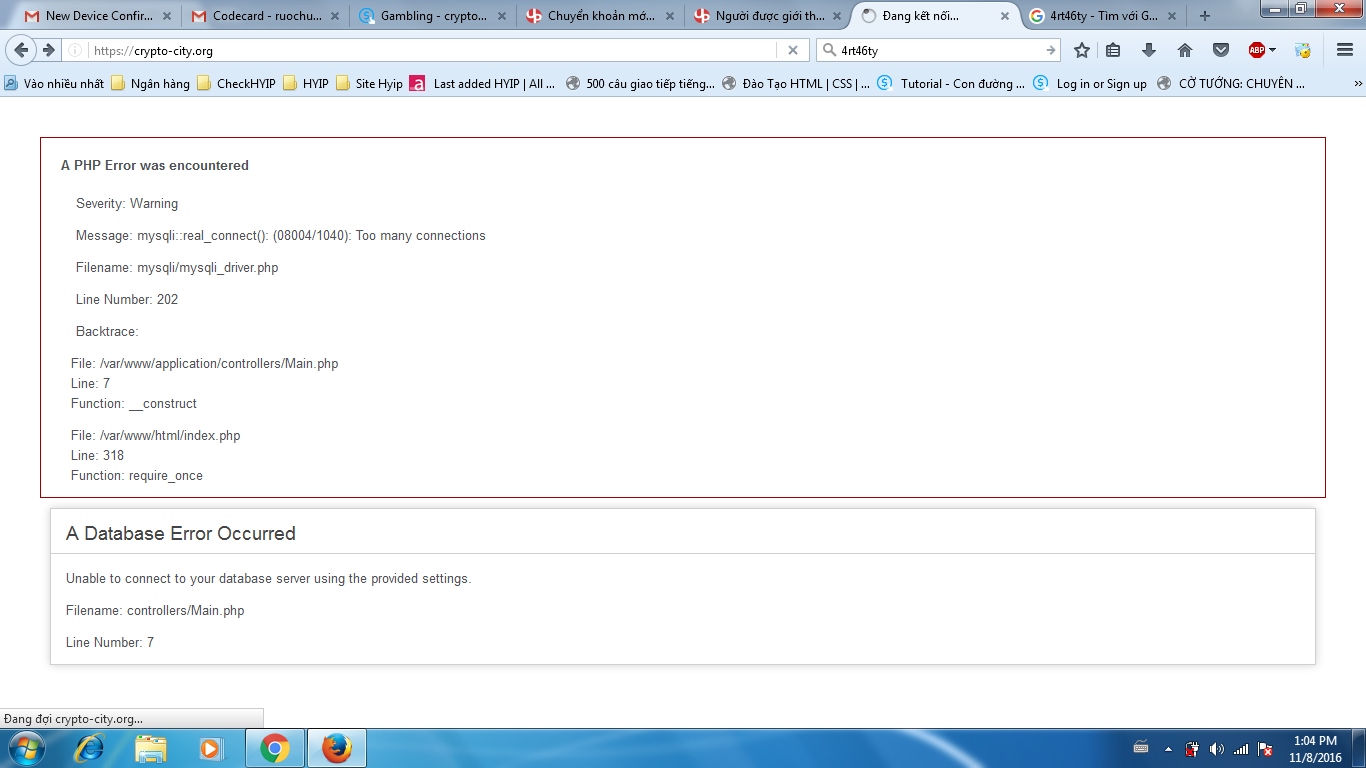Close the Đang kết nối tab

coord(1004,16)
